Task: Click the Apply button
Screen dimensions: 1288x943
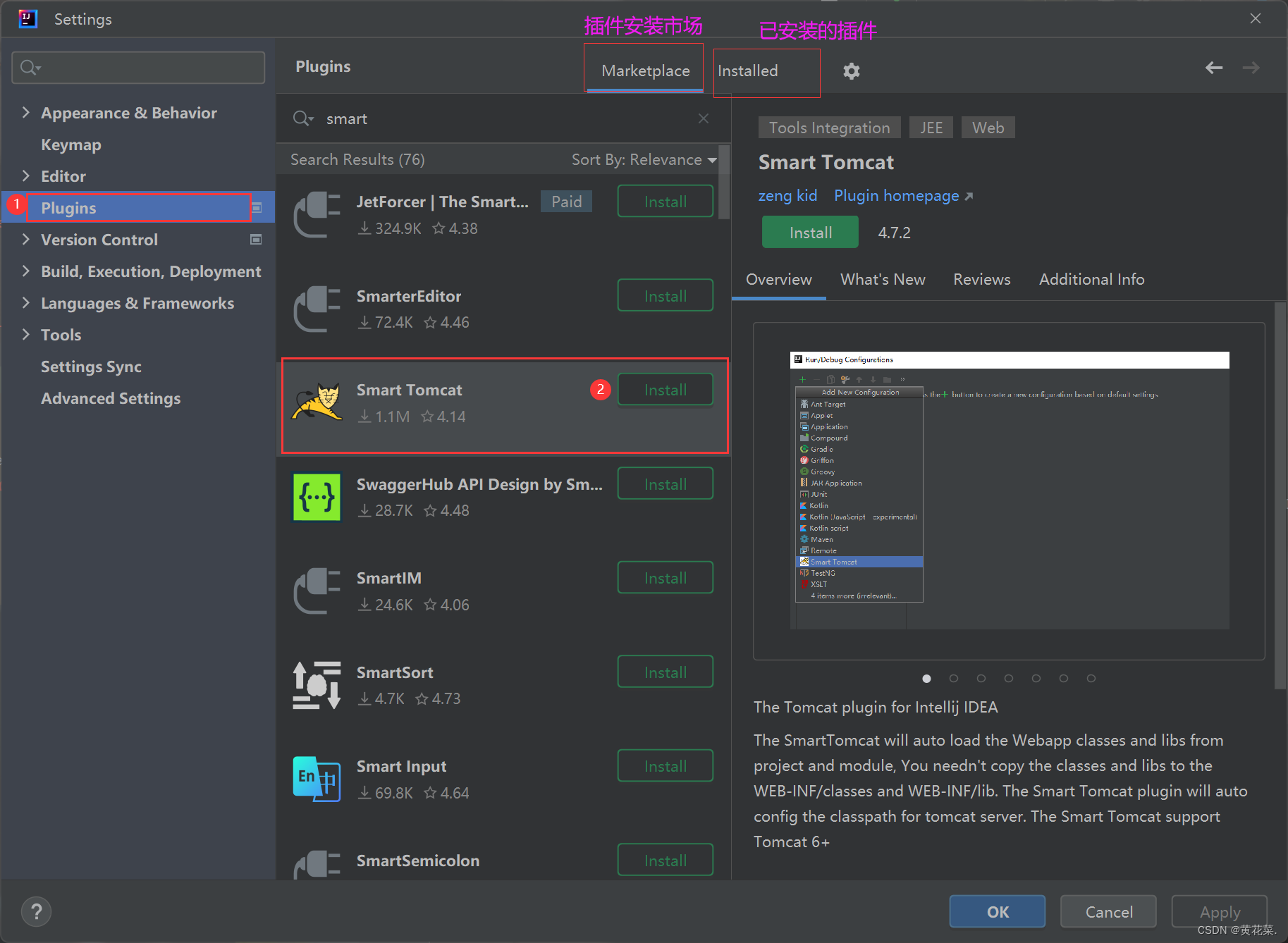Action: pyautogui.click(x=1220, y=912)
